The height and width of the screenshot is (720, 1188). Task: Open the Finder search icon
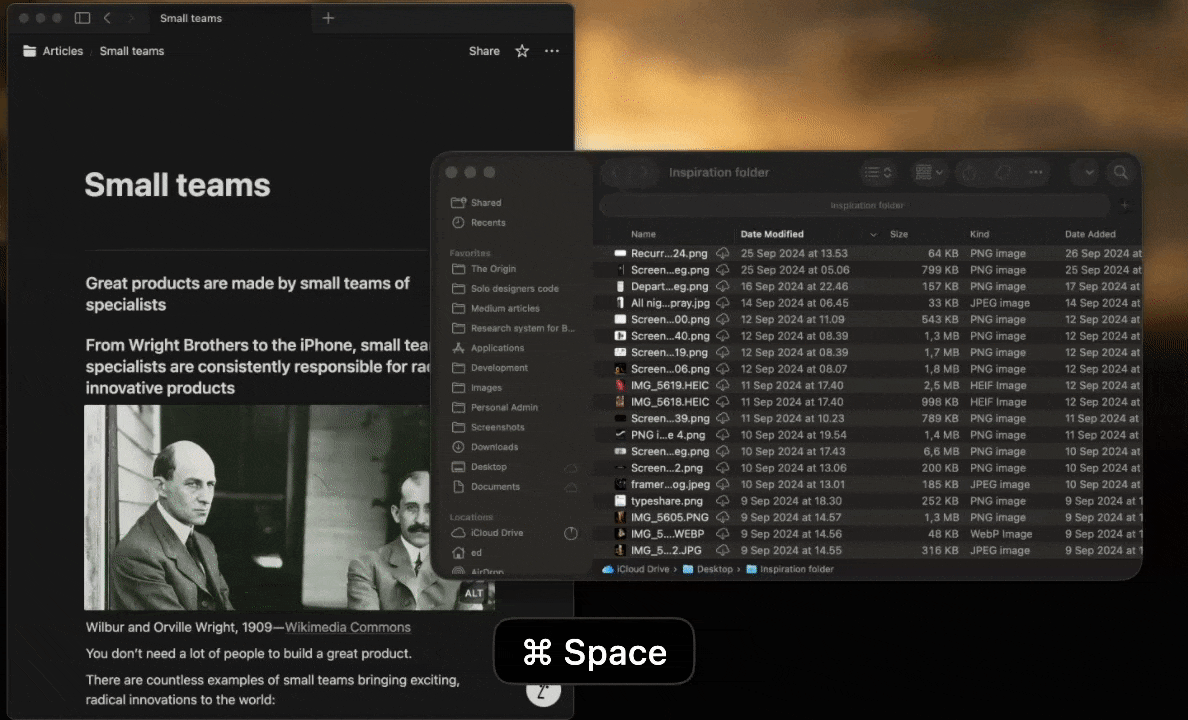point(1121,172)
